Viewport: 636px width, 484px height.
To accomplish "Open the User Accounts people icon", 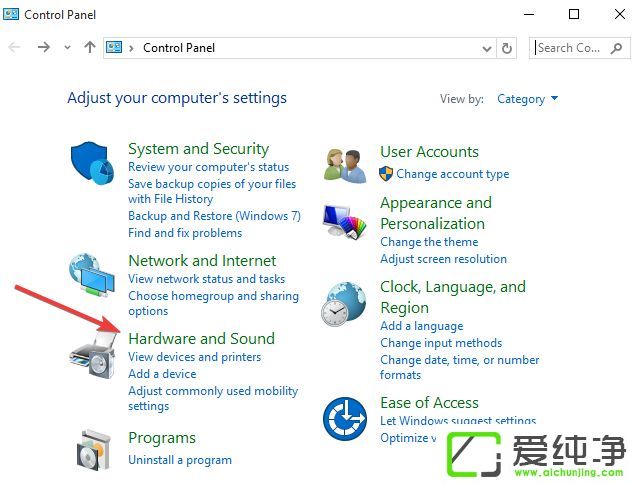I will (345, 166).
